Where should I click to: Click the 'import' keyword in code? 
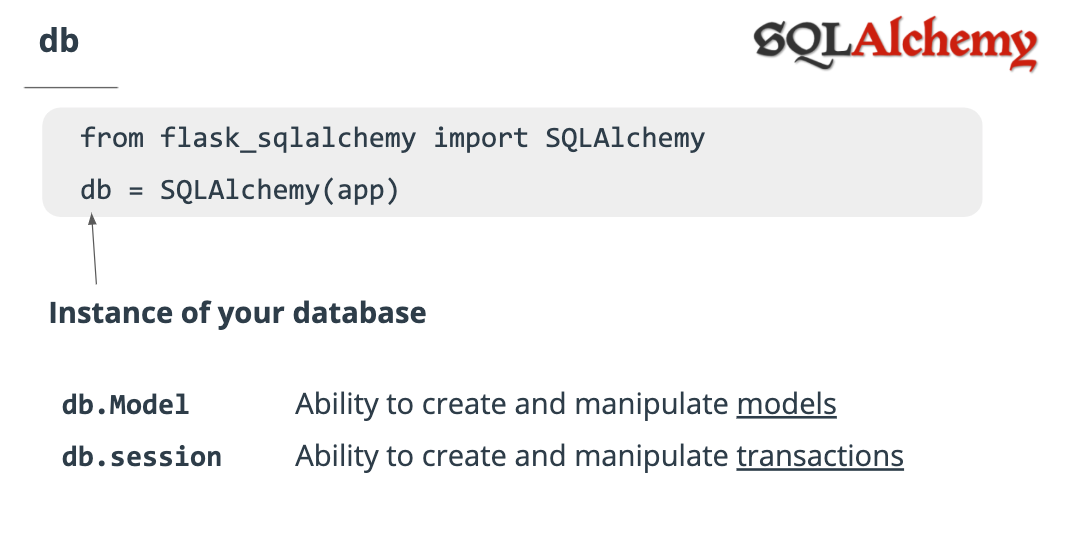coord(480,138)
